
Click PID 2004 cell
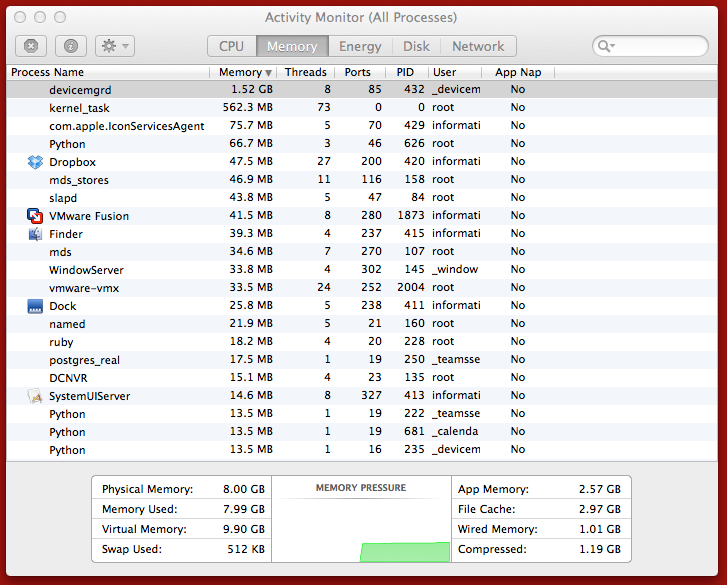(x=411, y=287)
